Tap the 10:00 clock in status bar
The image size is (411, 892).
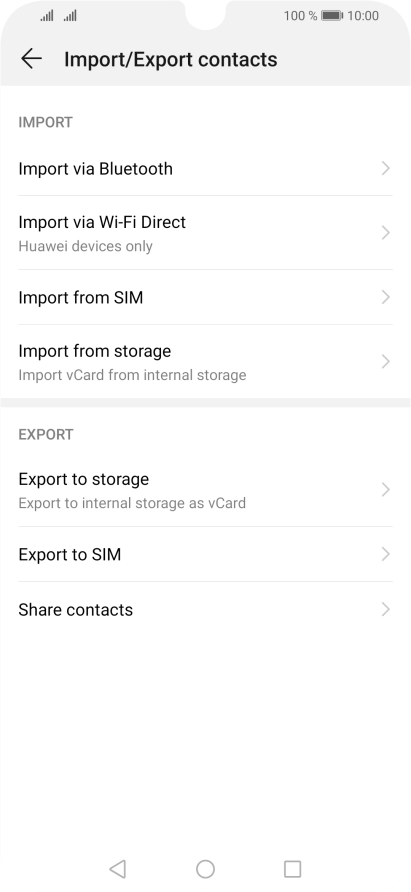click(363, 16)
